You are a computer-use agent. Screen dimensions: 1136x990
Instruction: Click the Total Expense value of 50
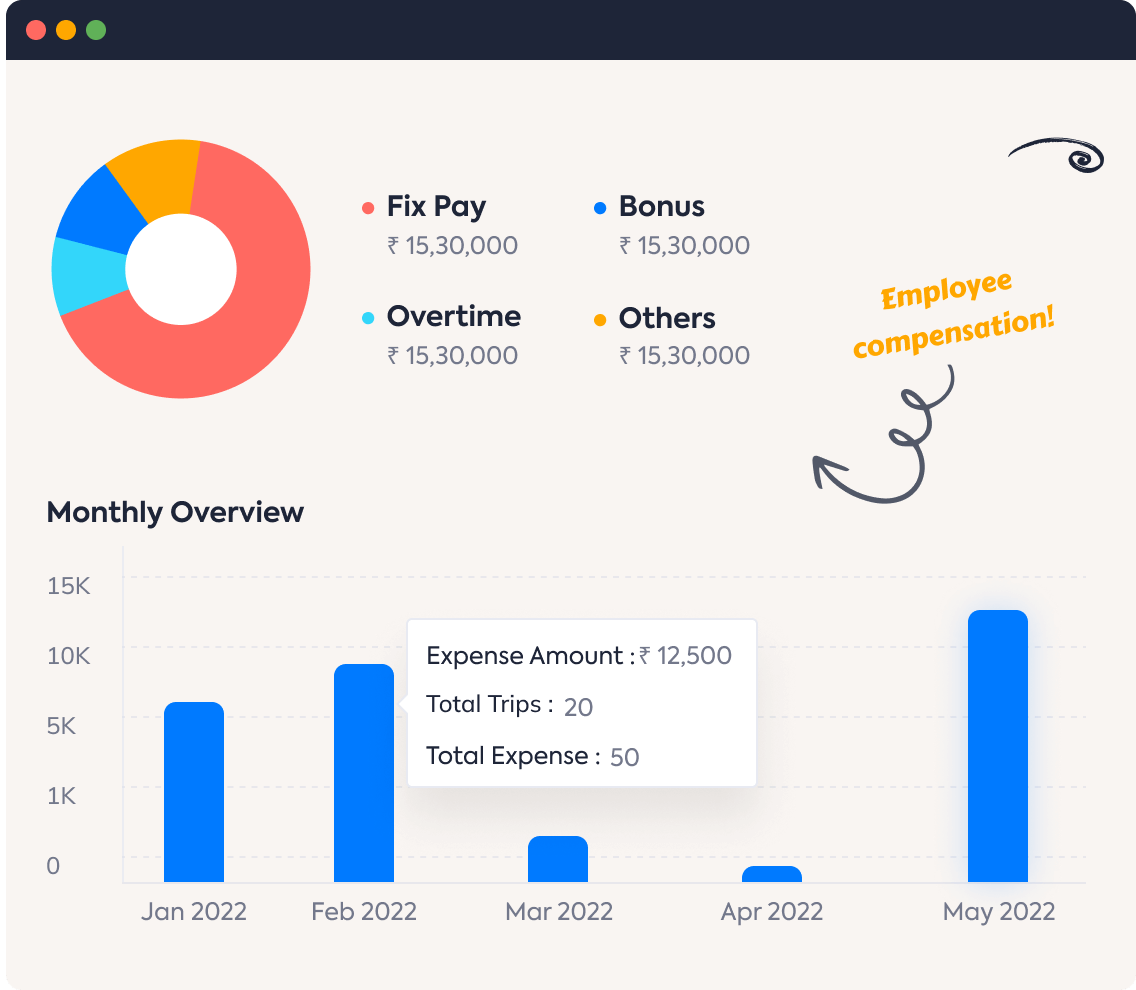coord(627,757)
